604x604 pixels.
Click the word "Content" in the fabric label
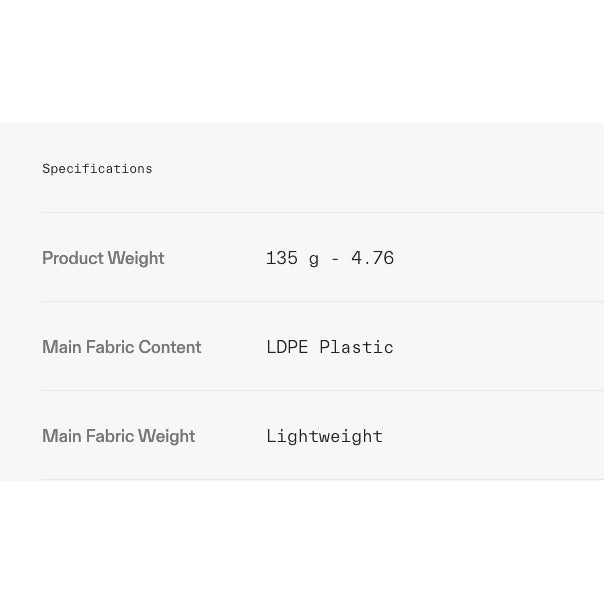coord(170,347)
